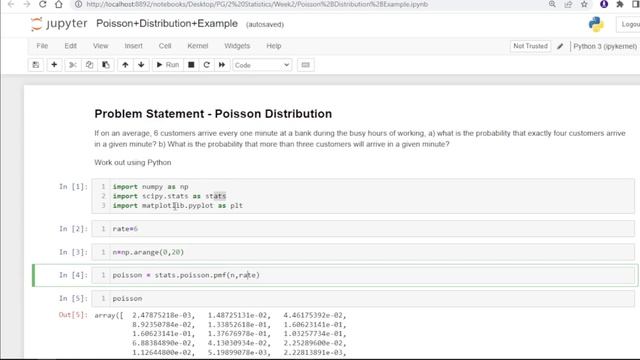Click the Not Trusted button
This screenshot has width=640, height=360.
tap(530, 46)
